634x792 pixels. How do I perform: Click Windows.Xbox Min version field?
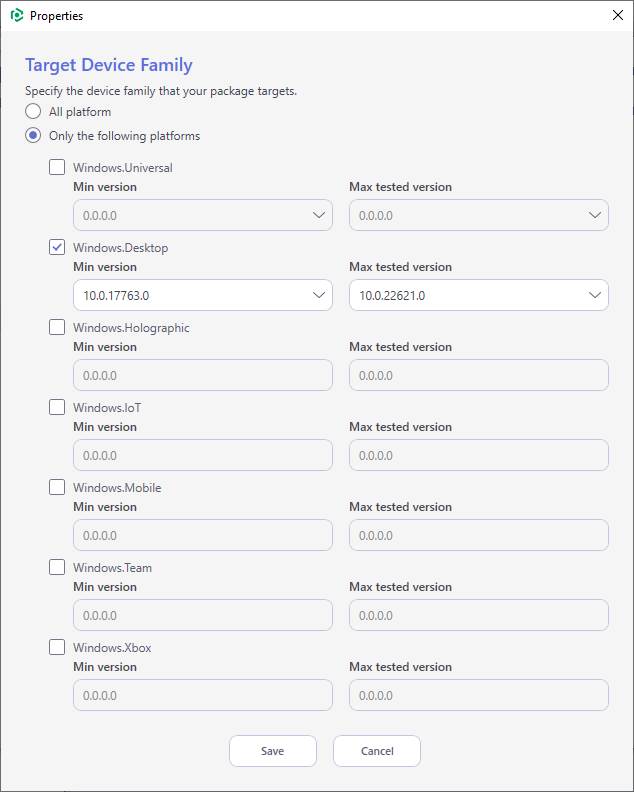tap(203, 695)
